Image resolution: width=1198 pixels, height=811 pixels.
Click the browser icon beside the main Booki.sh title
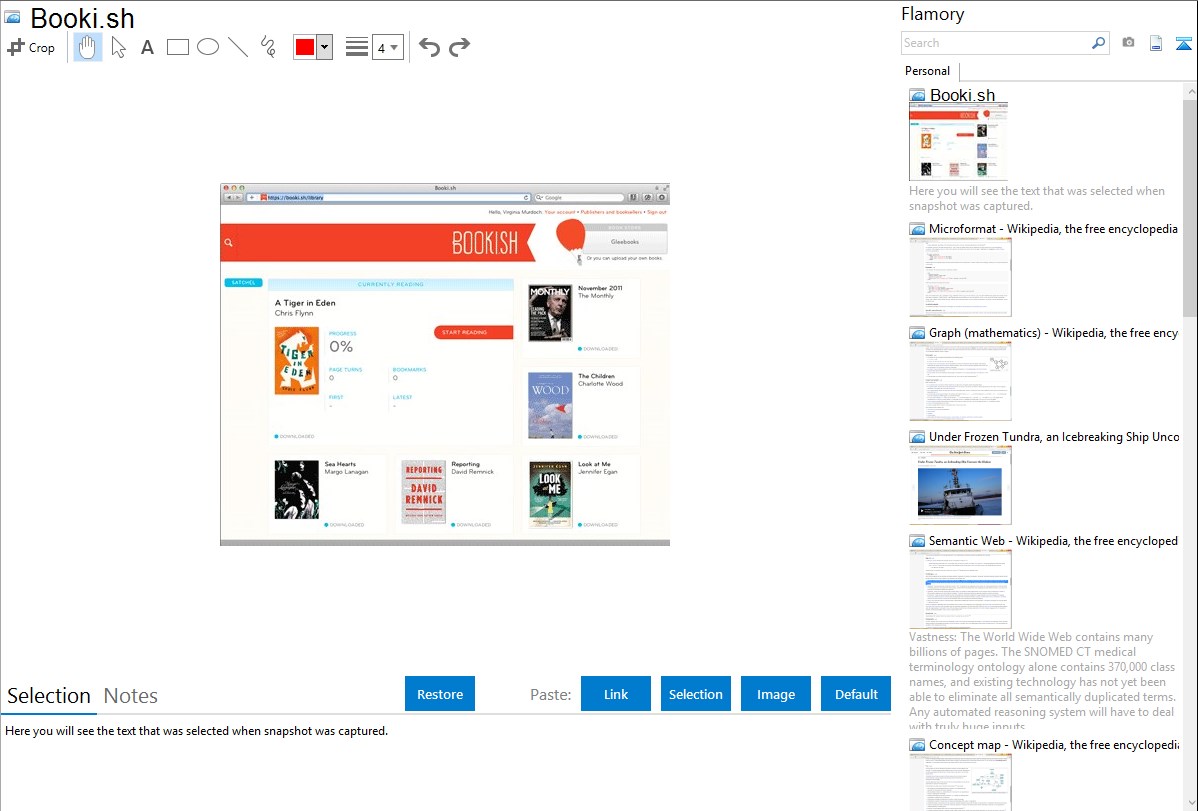(x=13, y=18)
